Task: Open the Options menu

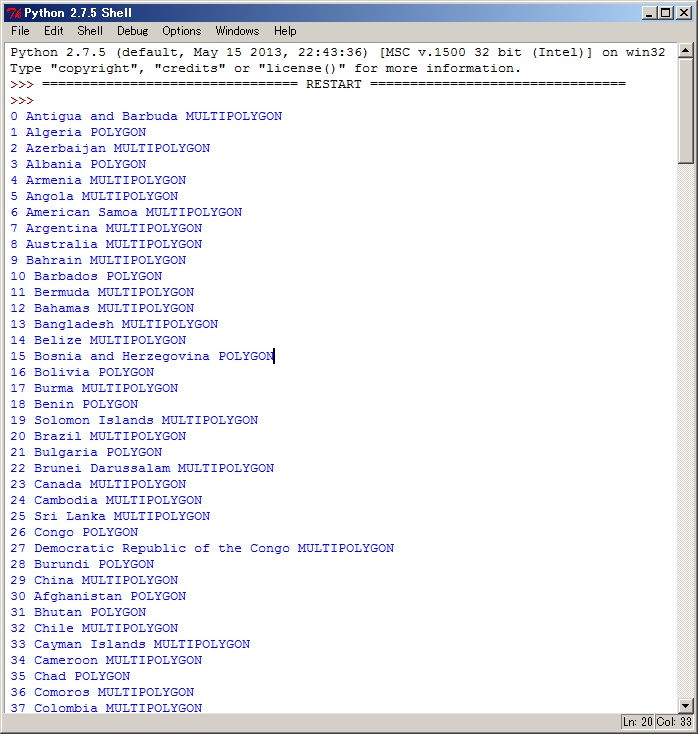Action: coord(181,31)
